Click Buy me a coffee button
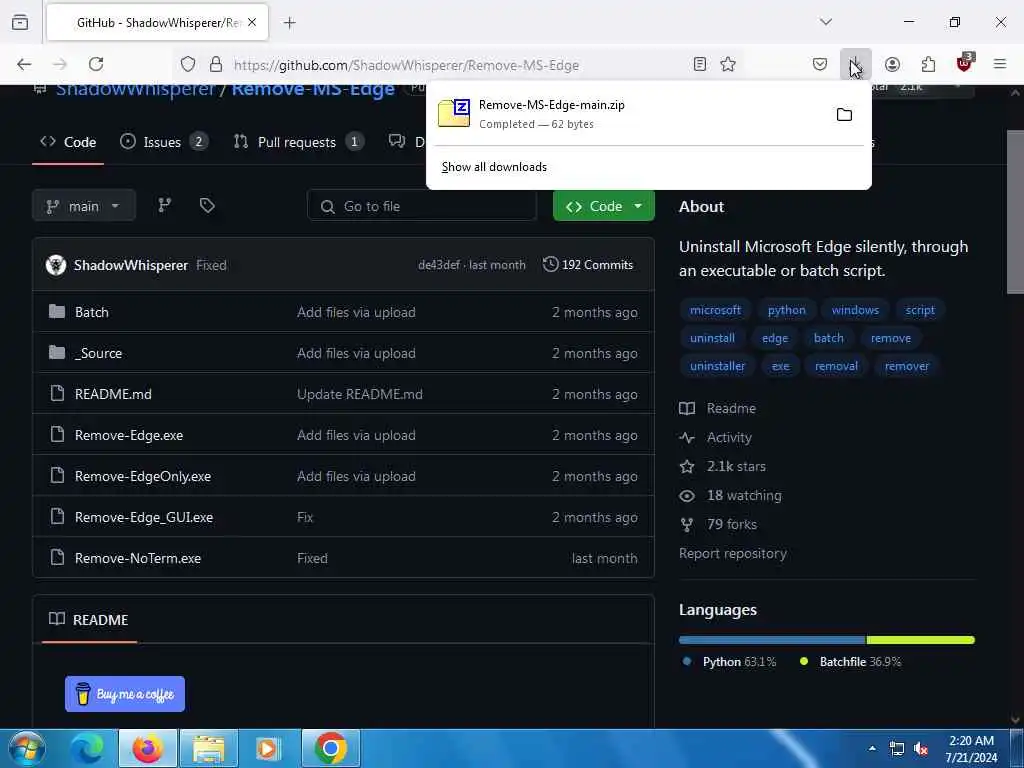1024x768 pixels. [125, 694]
